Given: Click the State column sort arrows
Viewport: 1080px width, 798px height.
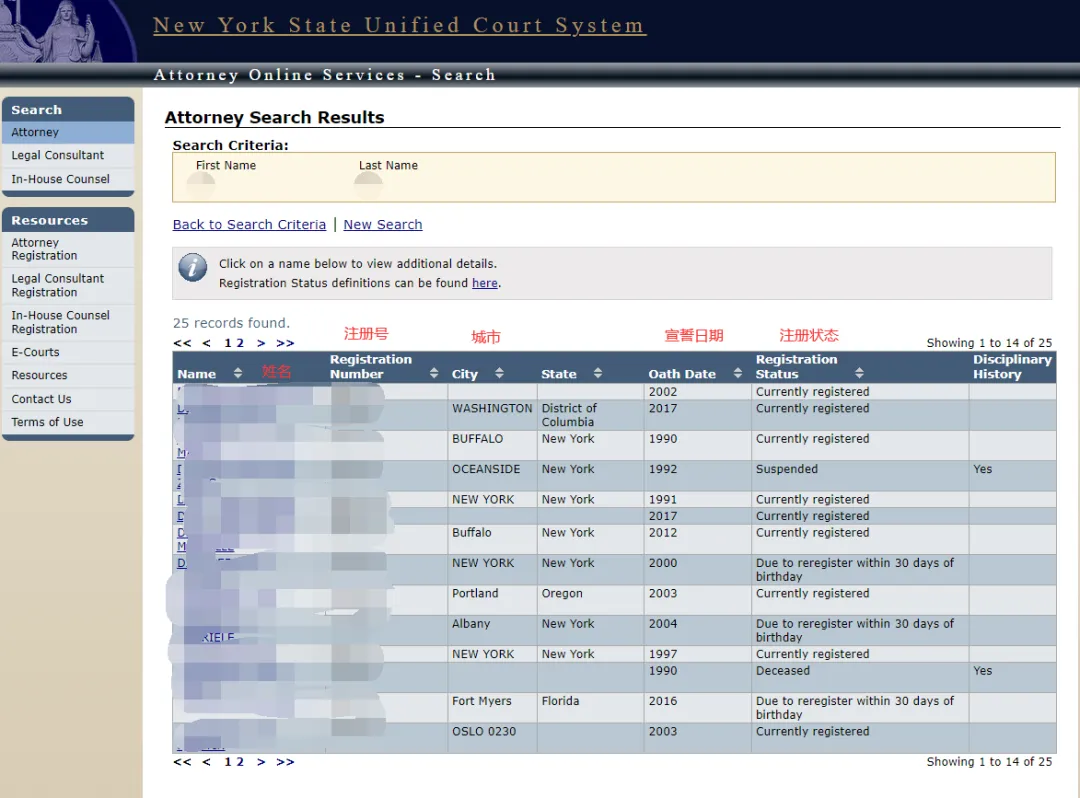Looking at the screenshot, I should pos(598,373).
